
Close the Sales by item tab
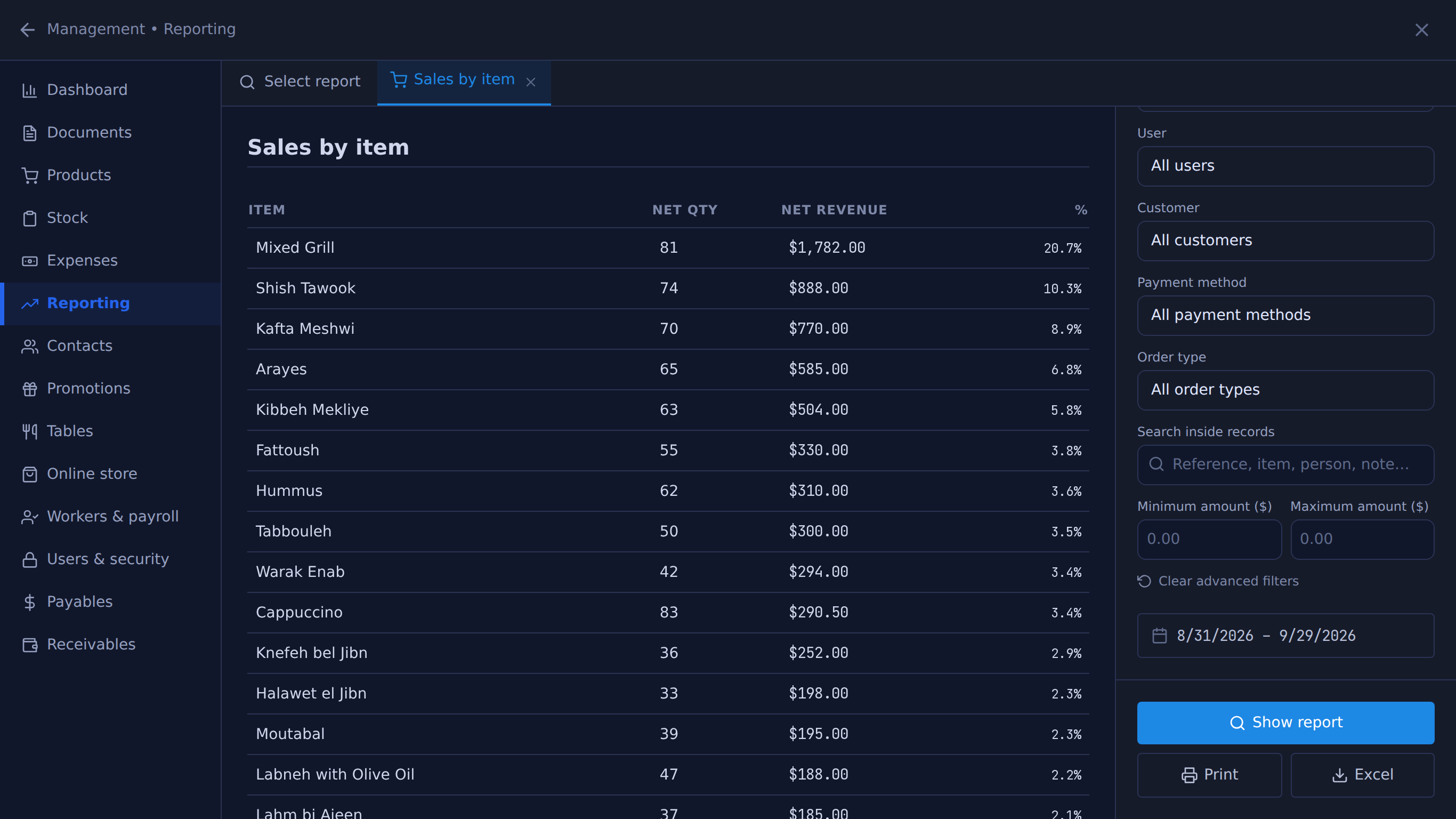[531, 82]
